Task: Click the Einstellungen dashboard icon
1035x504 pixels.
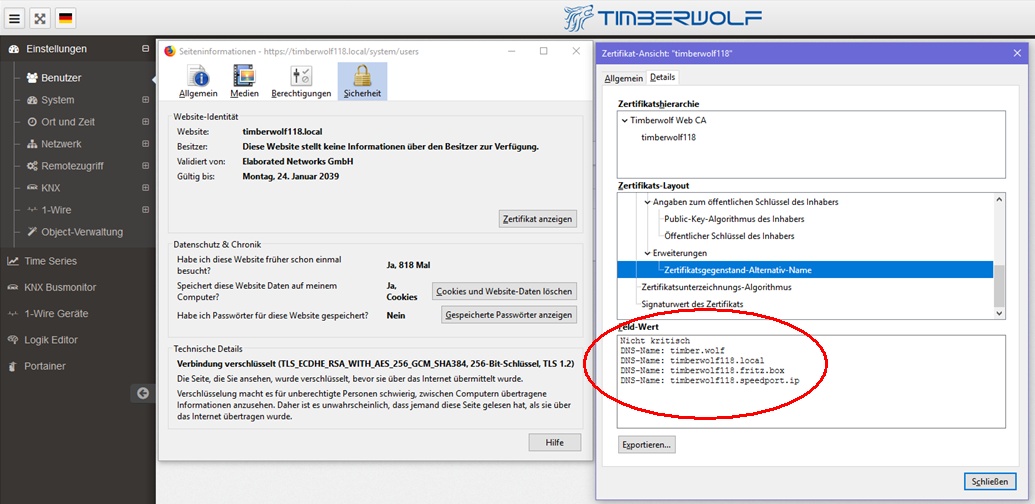Action: pos(13,49)
